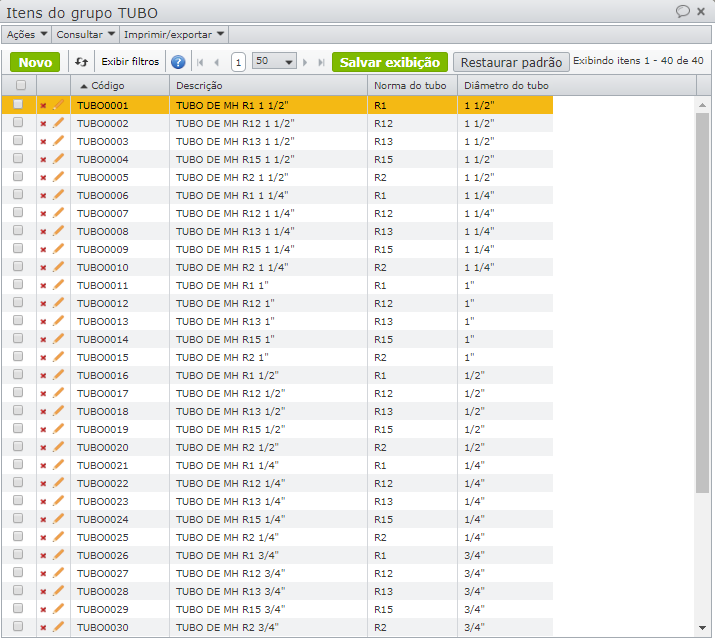Screen dimensions: 715x638
Task: Go to previous page arrow icon
Action: (217, 62)
